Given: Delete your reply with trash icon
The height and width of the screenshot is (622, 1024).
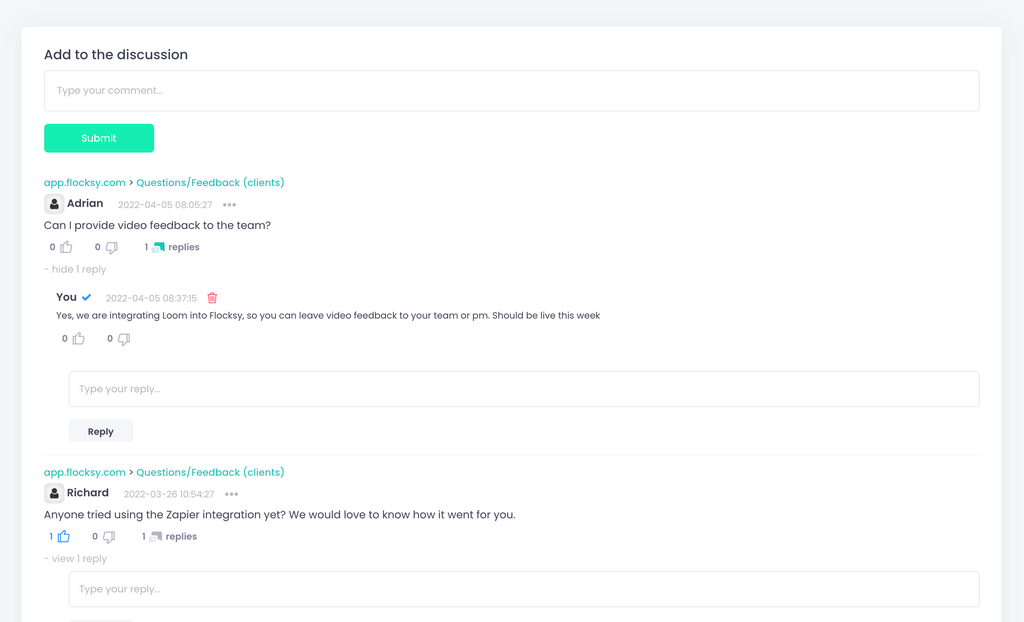Looking at the screenshot, I should click(212, 298).
